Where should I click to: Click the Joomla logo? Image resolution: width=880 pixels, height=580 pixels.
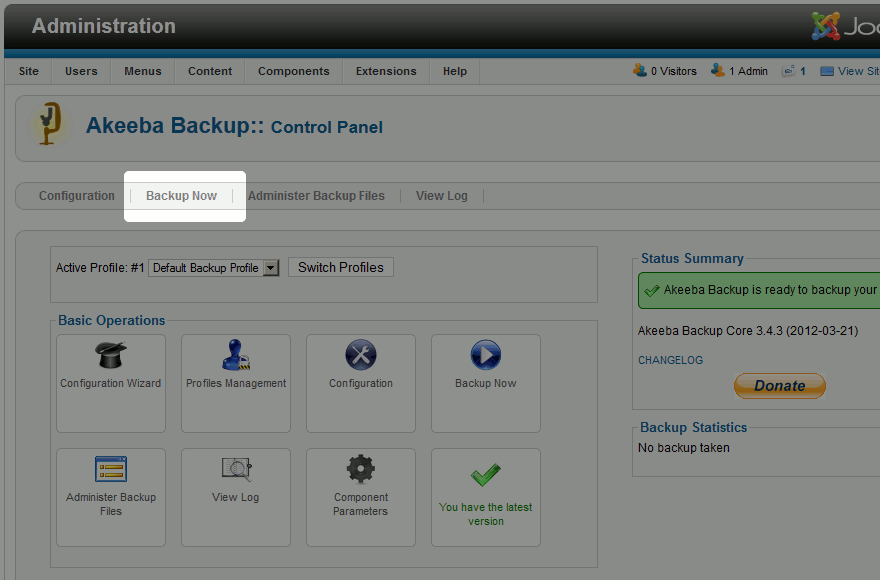(845, 26)
